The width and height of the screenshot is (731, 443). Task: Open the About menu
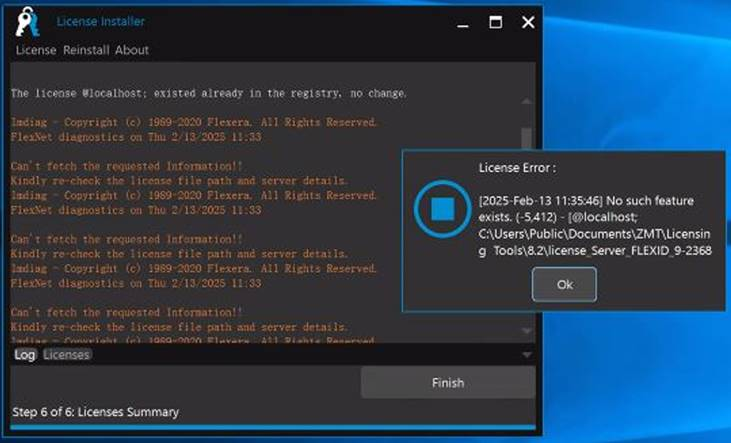(132, 50)
